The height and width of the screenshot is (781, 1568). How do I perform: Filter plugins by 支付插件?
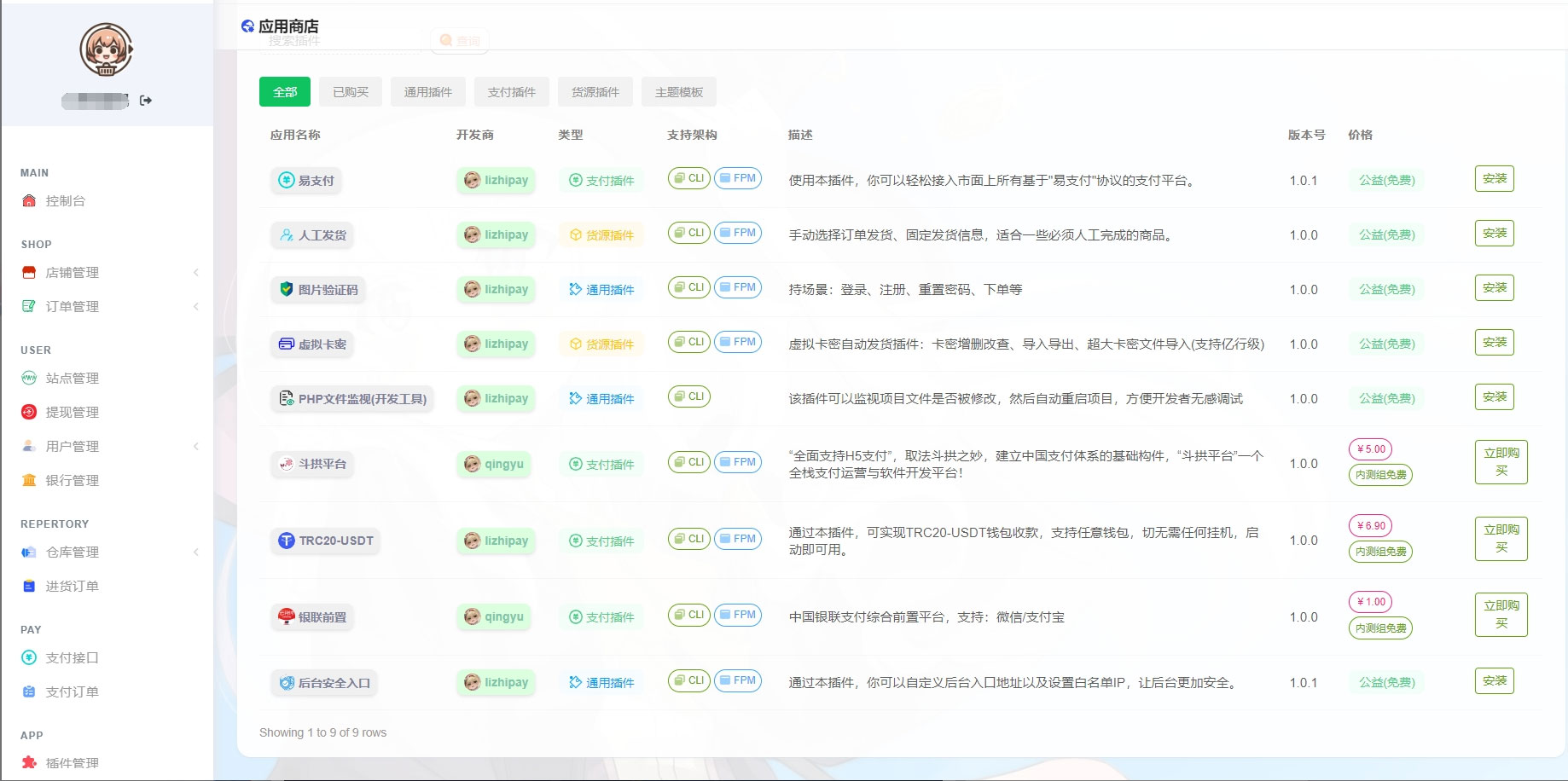[511, 91]
